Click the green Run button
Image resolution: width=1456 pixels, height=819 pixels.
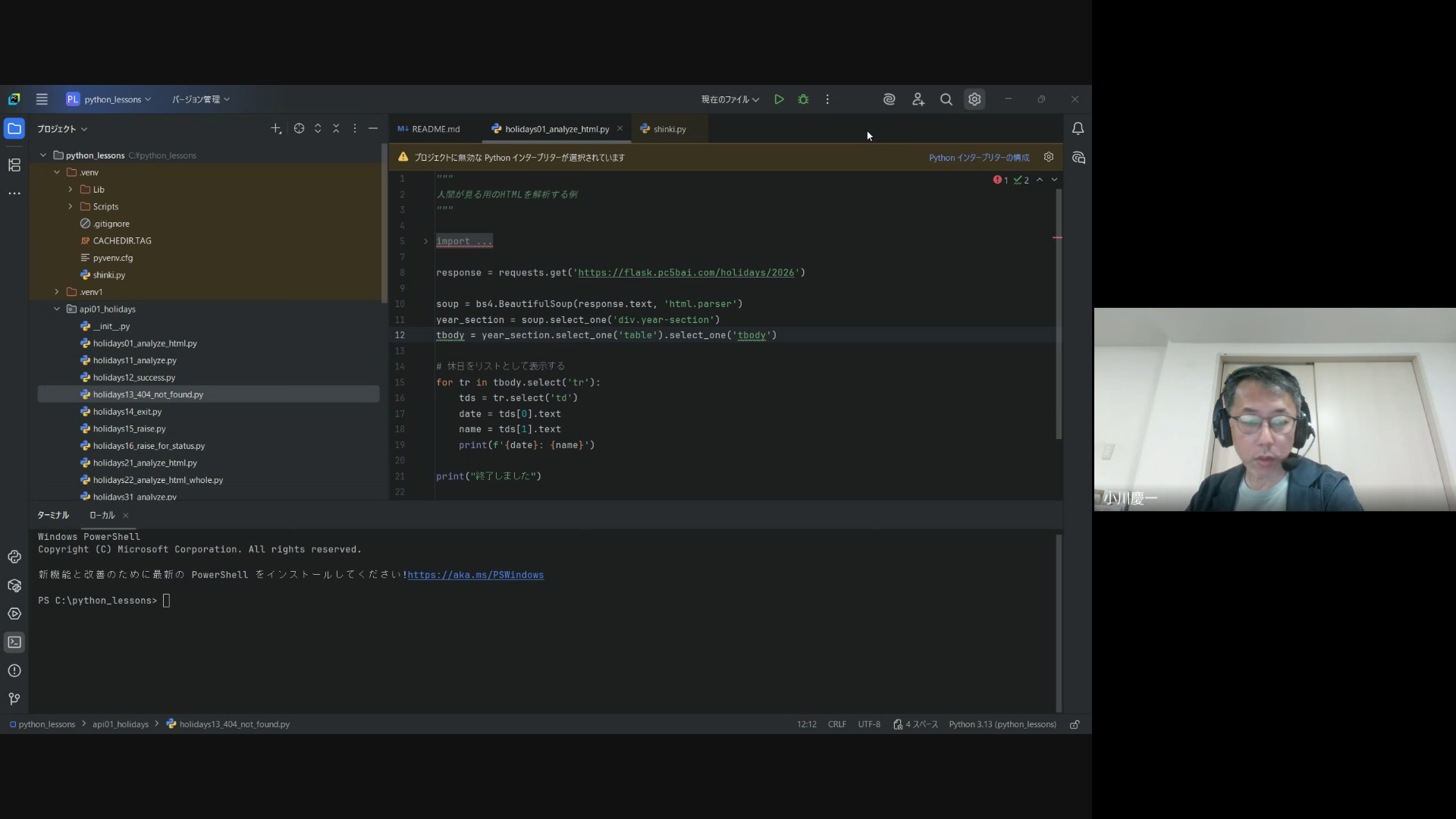779,99
